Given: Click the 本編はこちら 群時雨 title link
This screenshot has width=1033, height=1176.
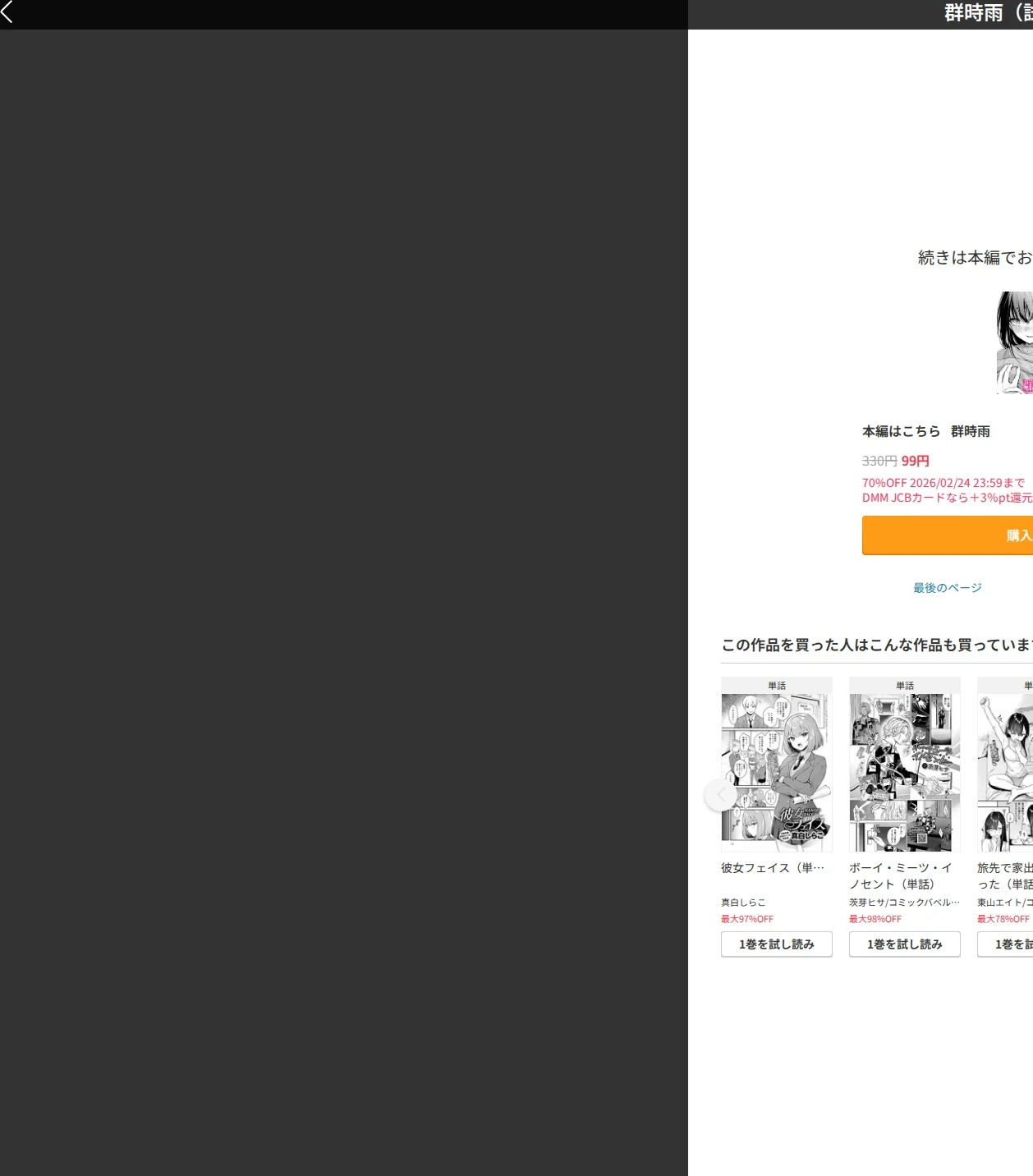Looking at the screenshot, I should 925,431.
